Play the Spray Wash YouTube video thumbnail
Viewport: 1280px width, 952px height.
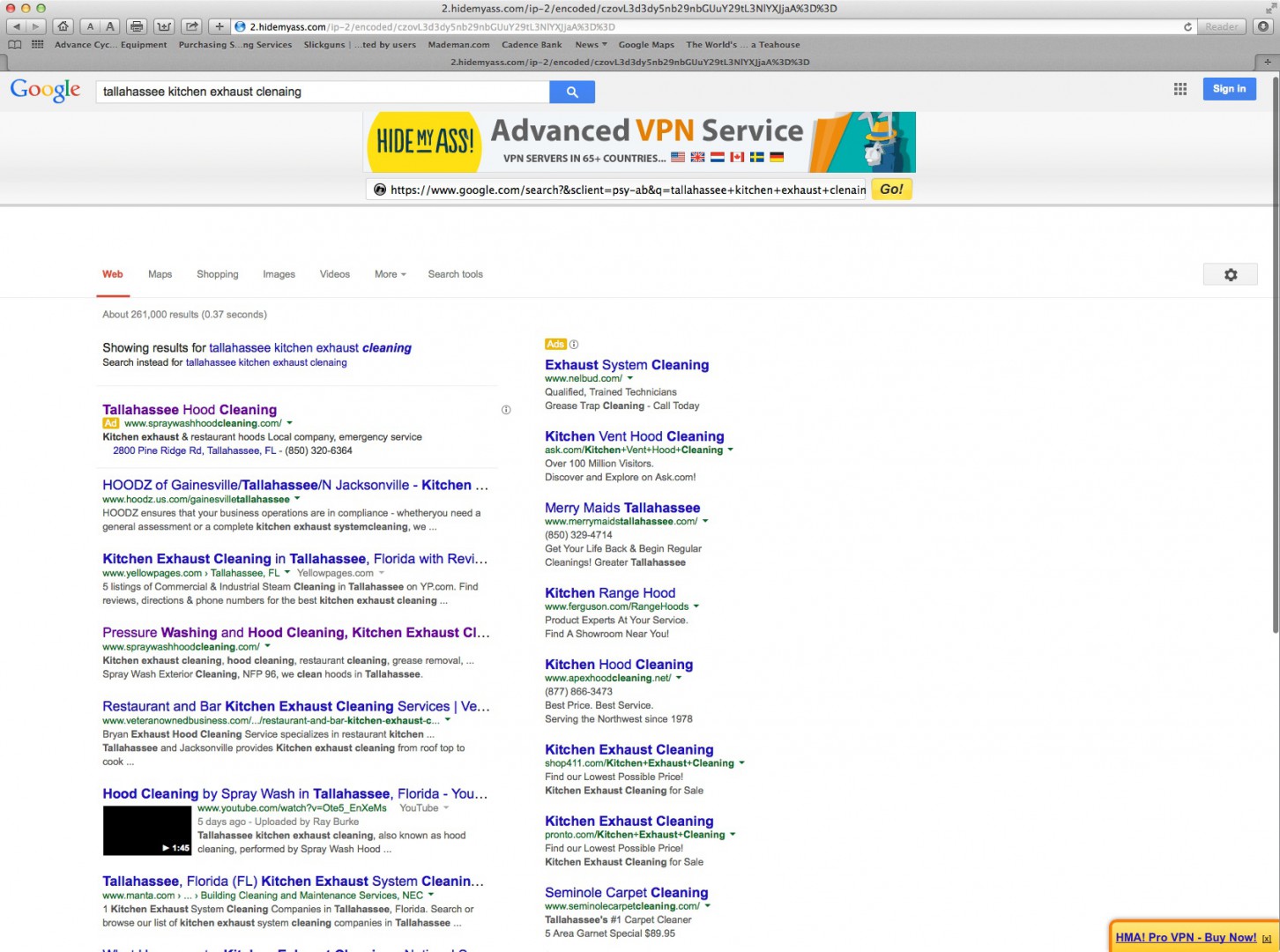coord(147,830)
